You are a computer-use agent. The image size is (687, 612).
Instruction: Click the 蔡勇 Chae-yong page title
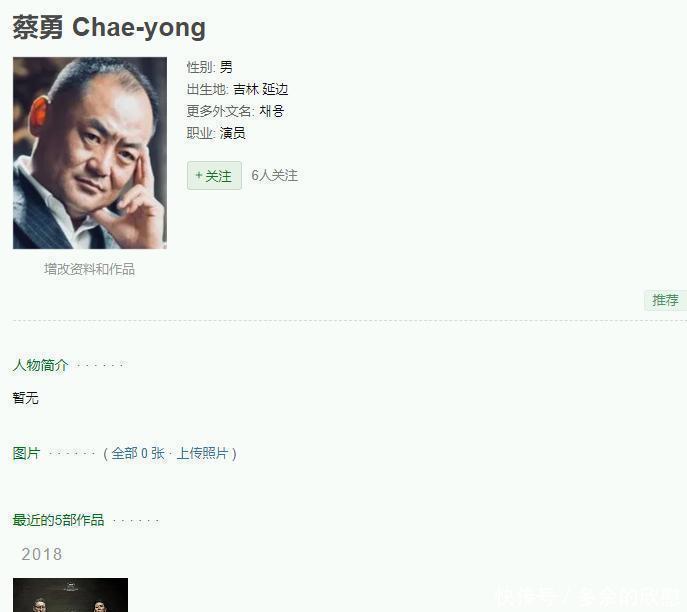(109, 28)
